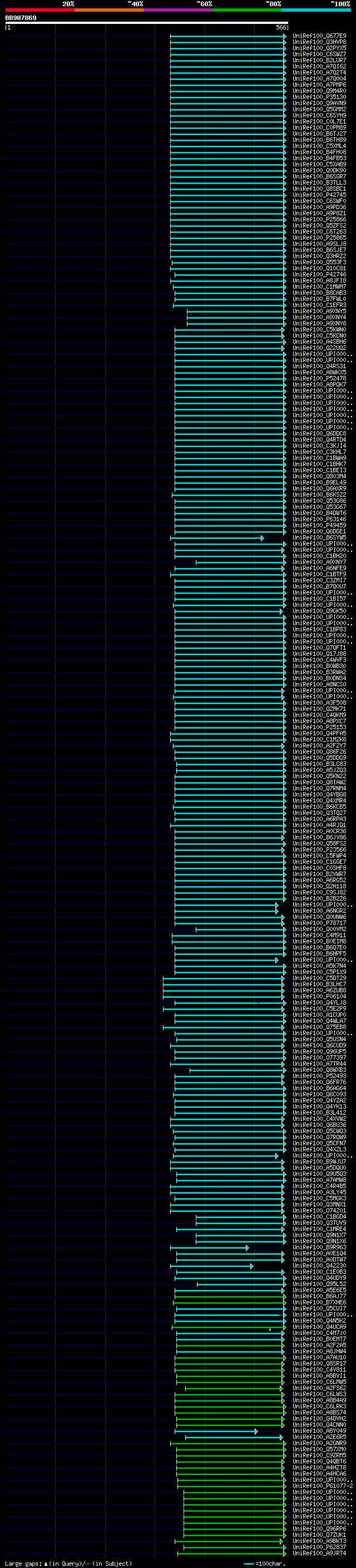The height and width of the screenshot is (1568, 356).
Task: Open the UniRef100_Q3HVP8 hit
Action: tap(319, 42)
